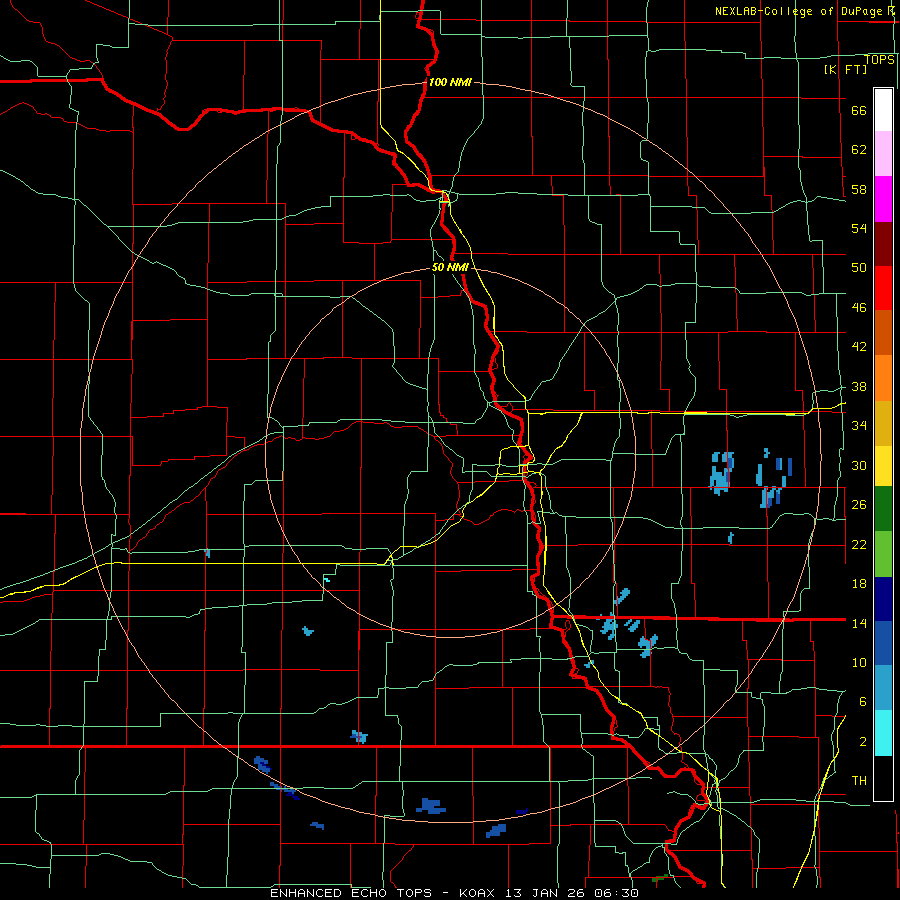Screen dimensions: 900x900
Task: Click the white color swatch at the top of the legend
Action: coord(883,110)
